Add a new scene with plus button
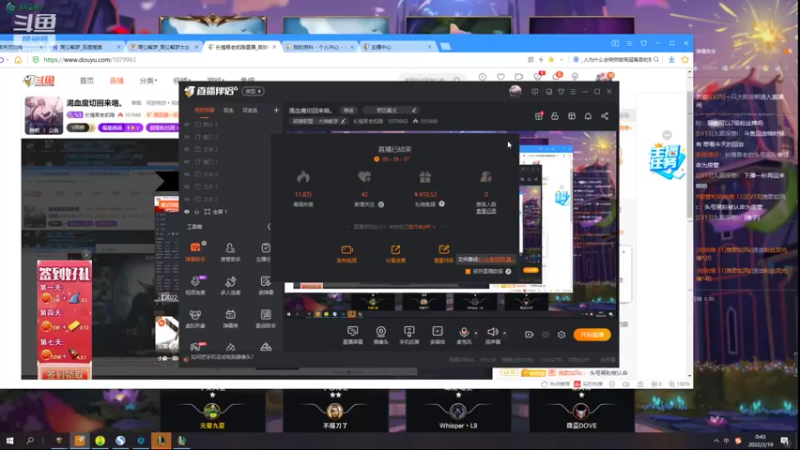800x450 pixels. [276, 110]
